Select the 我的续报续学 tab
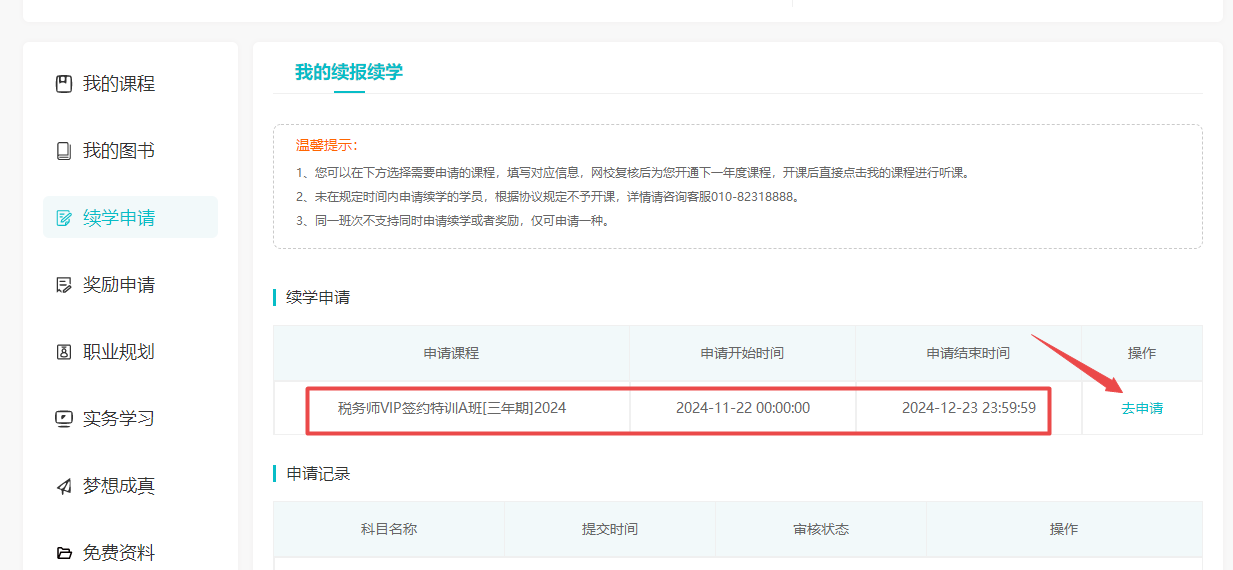The image size is (1233, 570). point(349,72)
